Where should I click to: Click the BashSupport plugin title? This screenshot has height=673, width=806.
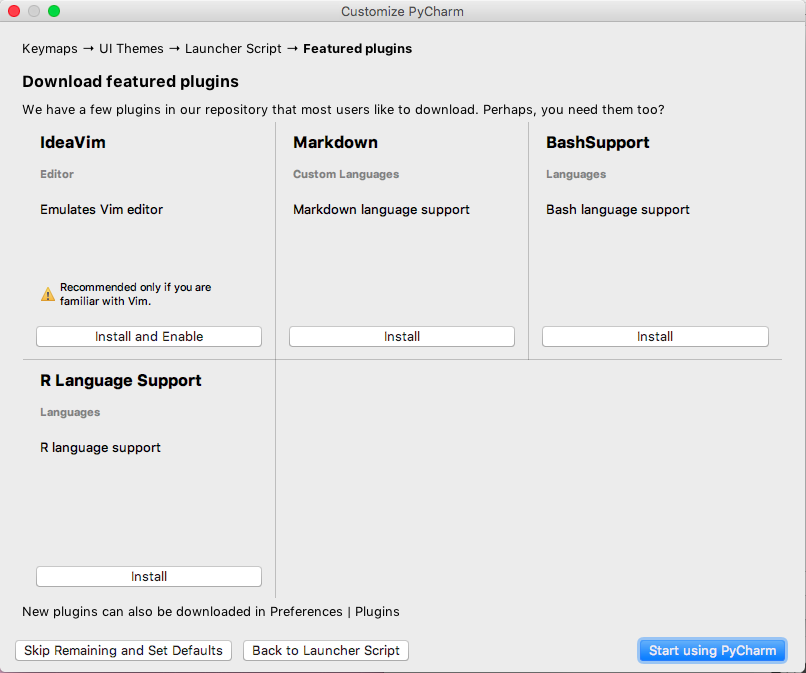598,142
